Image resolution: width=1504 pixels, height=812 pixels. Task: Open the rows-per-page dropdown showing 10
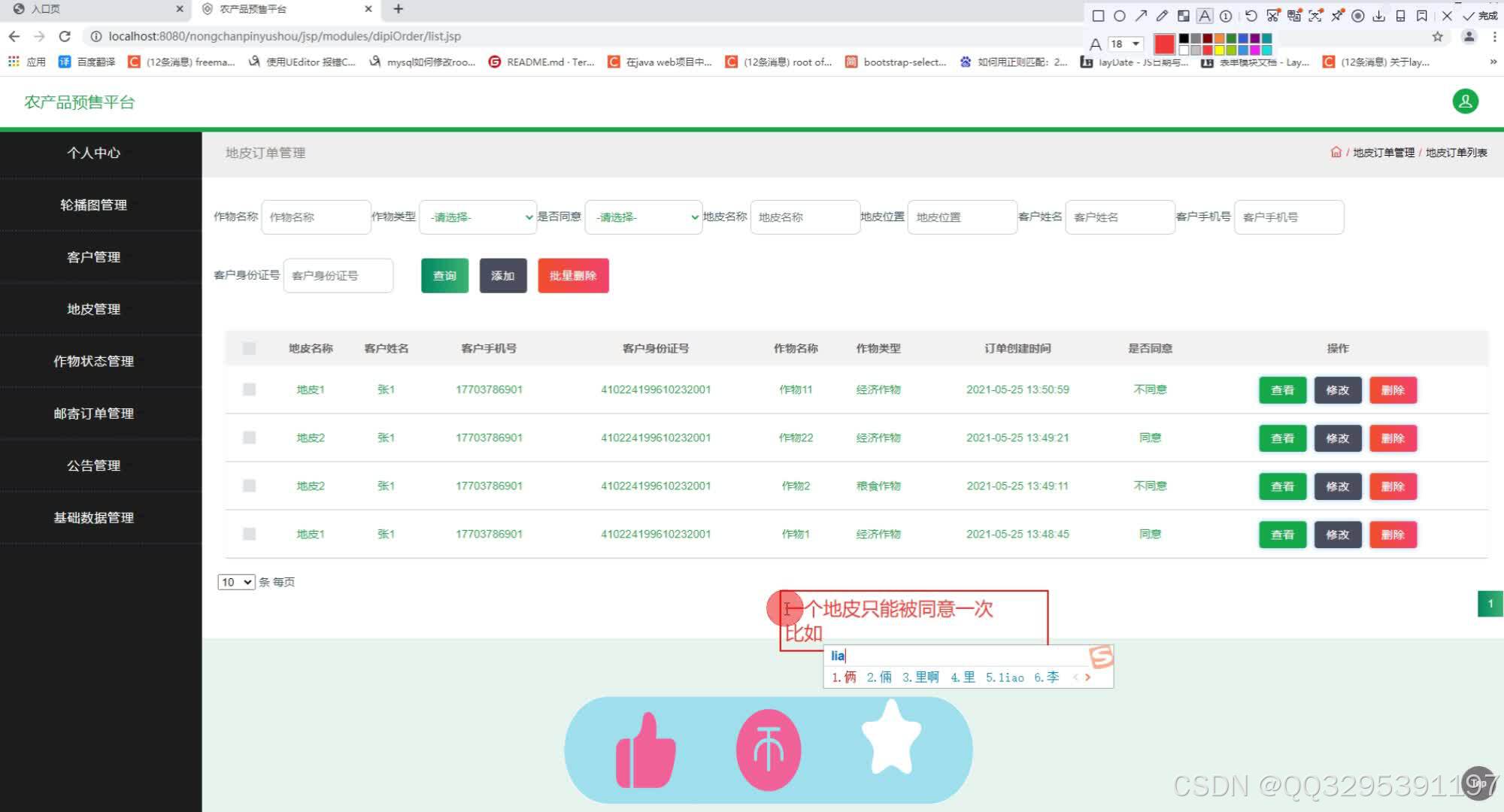tap(236, 582)
